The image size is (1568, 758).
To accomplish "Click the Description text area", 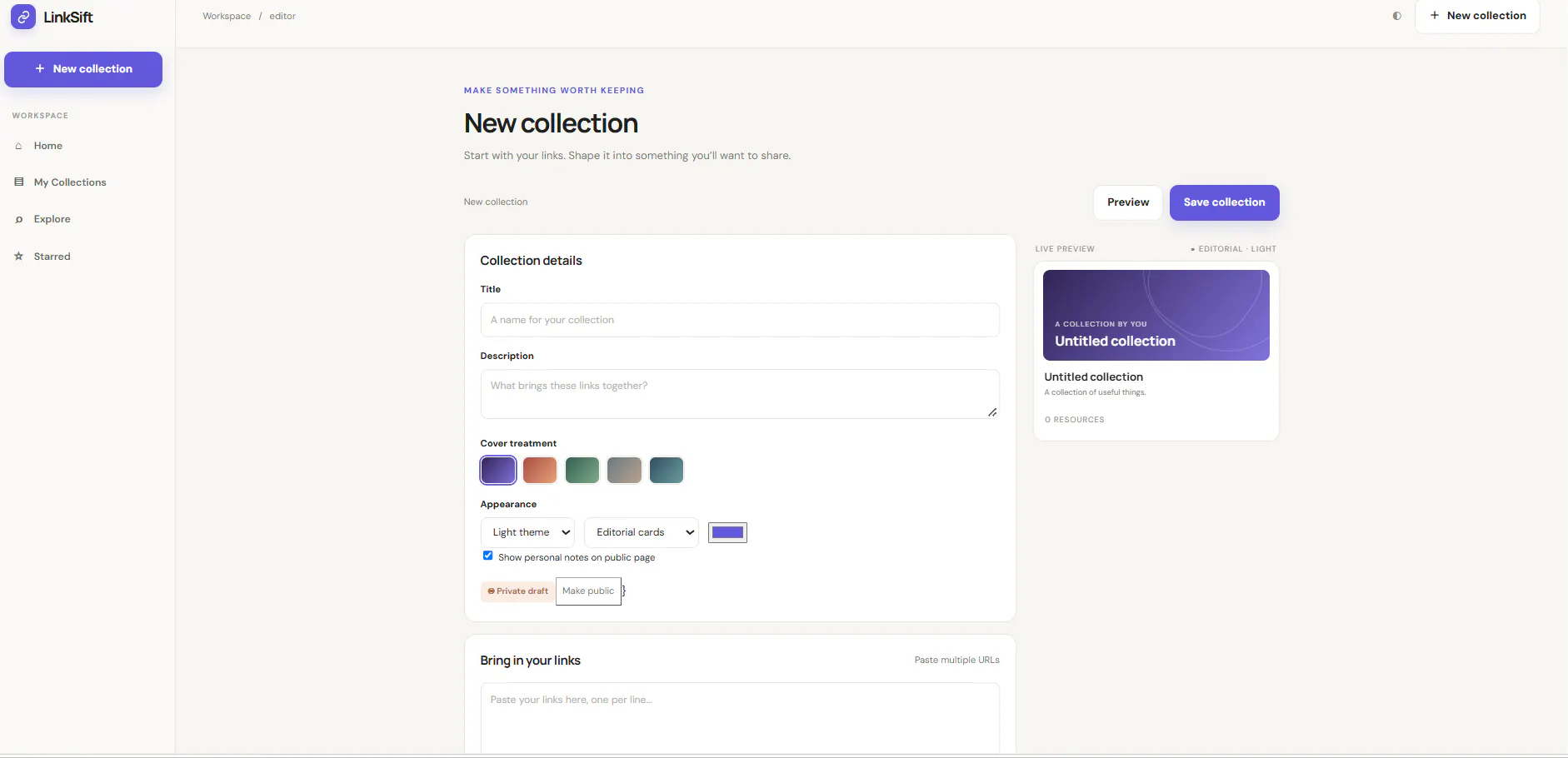I will tap(740, 394).
